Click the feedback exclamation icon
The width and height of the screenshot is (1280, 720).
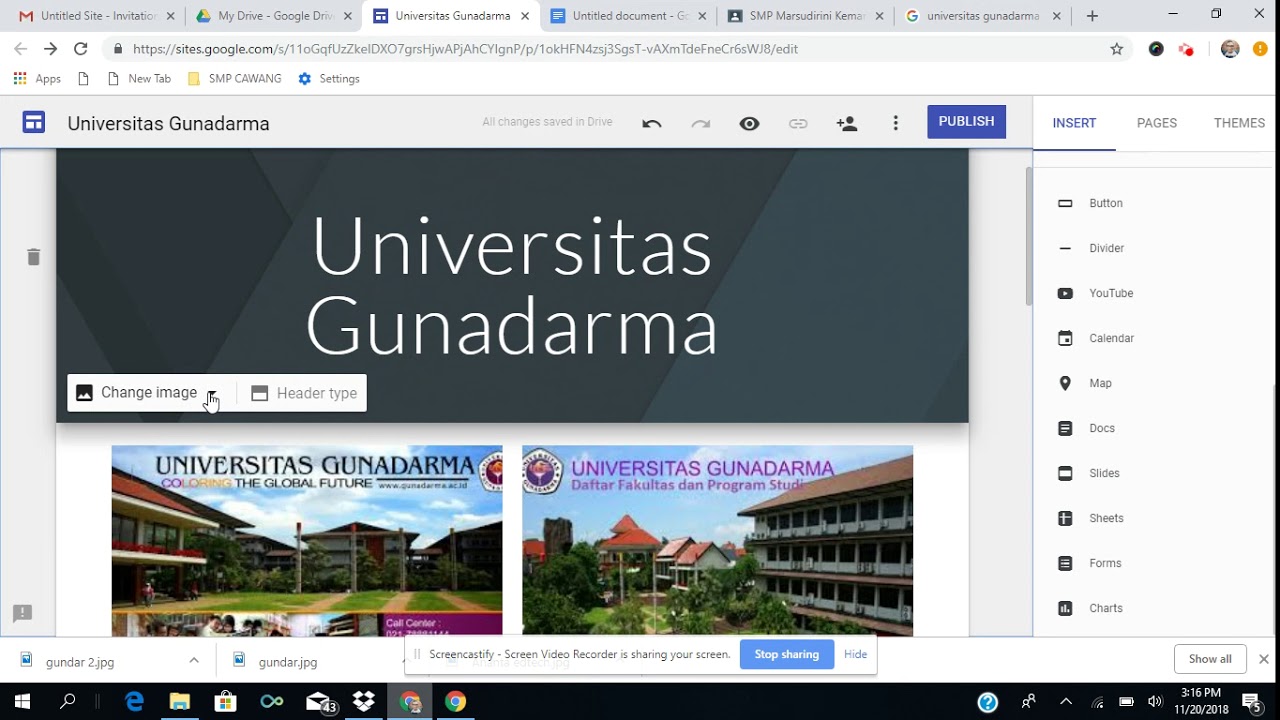(x=23, y=613)
